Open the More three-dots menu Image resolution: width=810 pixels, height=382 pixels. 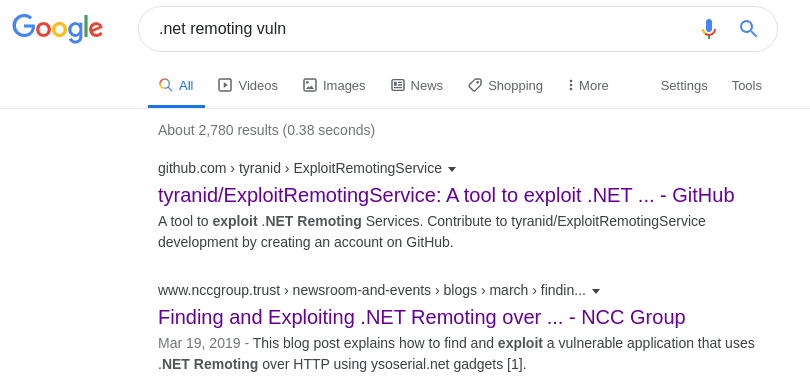pyautogui.click(x=588, y=85)
